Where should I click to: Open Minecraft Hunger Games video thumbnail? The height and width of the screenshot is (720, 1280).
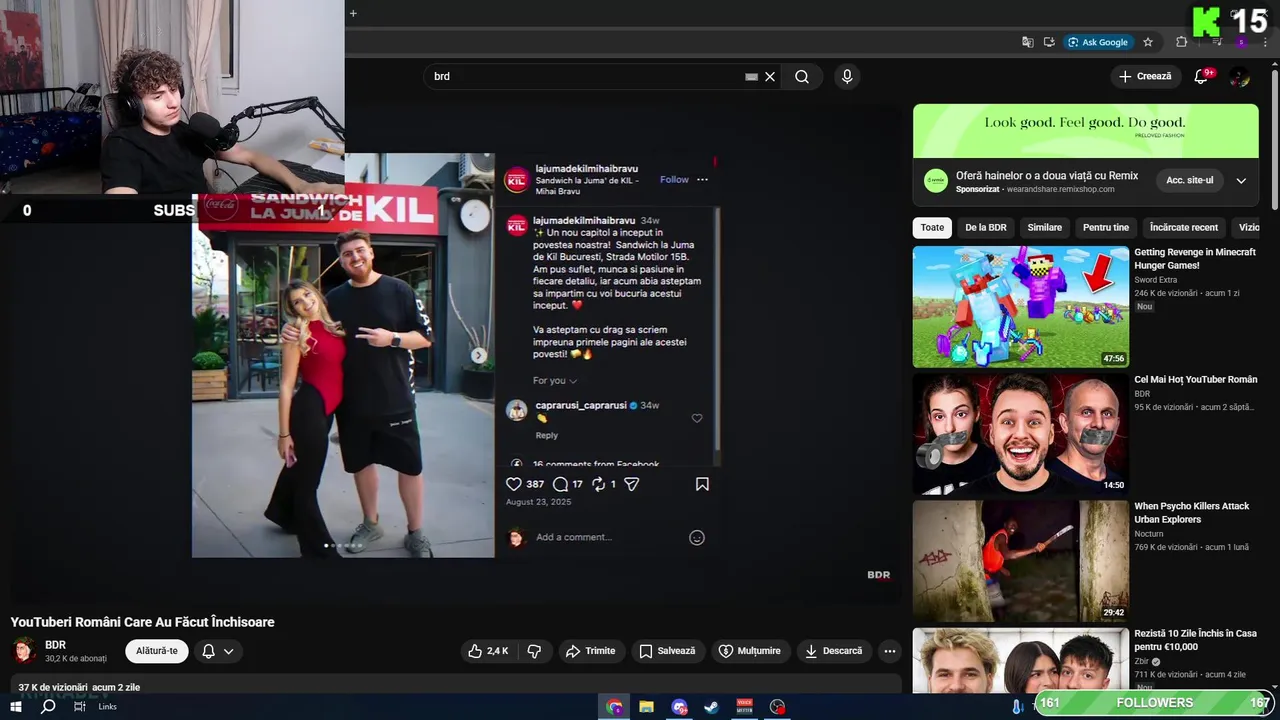pos(1020,307)
